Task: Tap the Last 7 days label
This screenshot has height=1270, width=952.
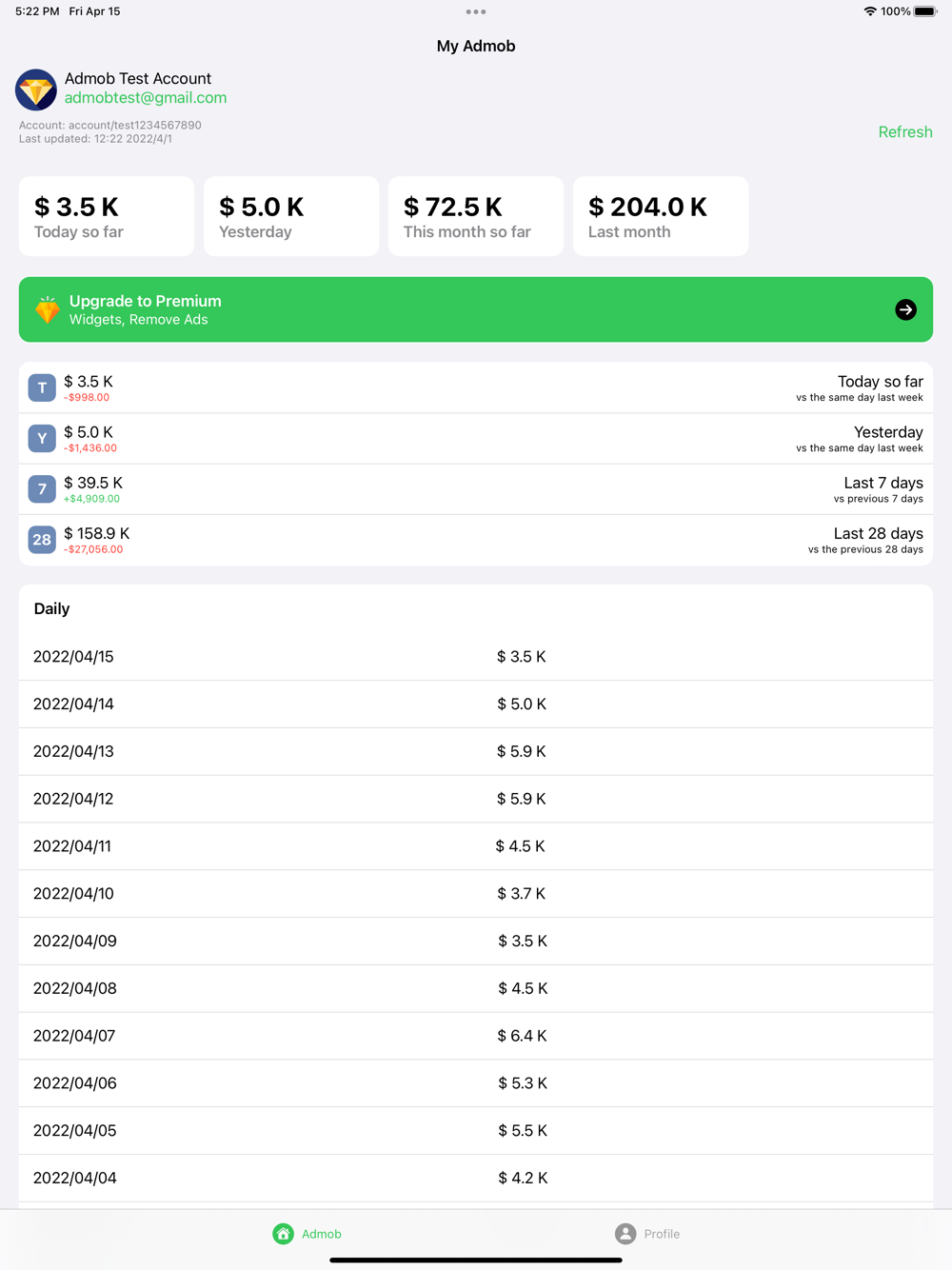Action: (x=883, y=483)
